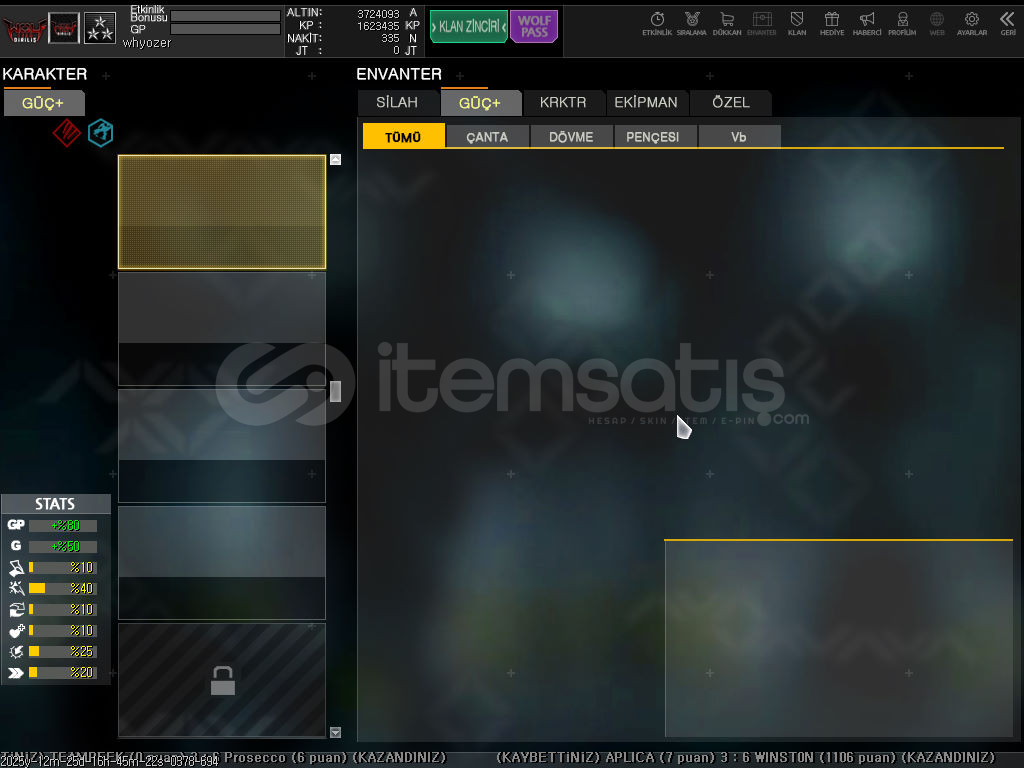Open the Etkinlik events icon

(657, 22)
